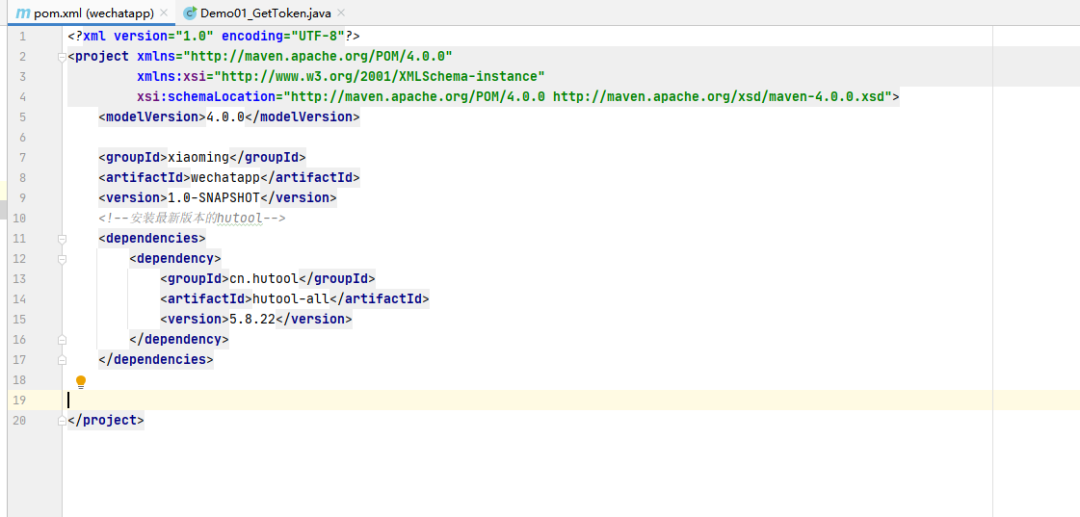Click version value 1.0-SNAPSHOT
The height and width of the screenshot is (517, 1080).
pyautogui.click(x=214, y=198)
